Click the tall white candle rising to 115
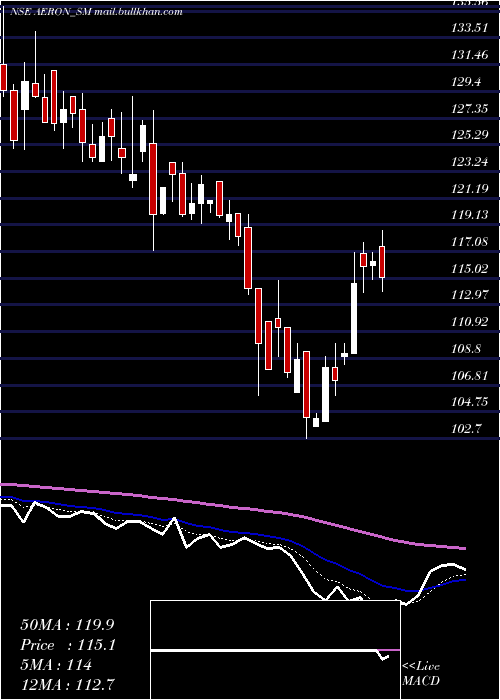The width and height of the screenshot is (500, 700). [x=354, y=318]
